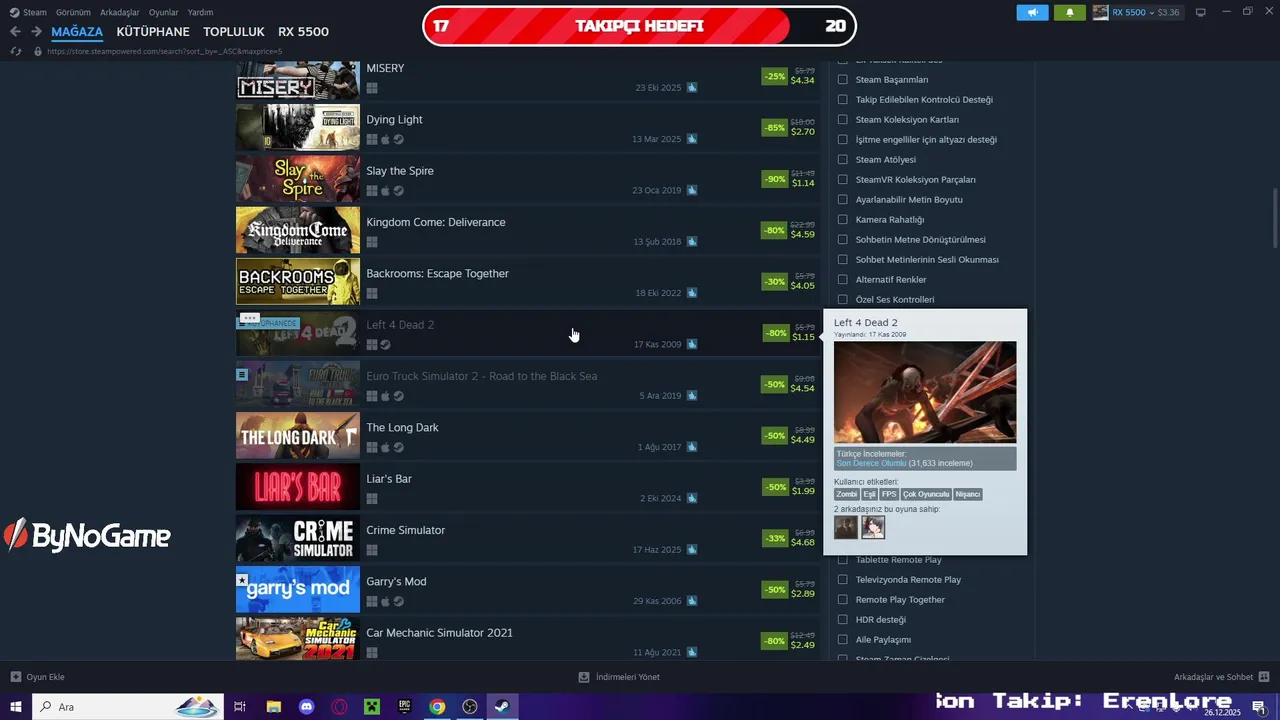
Task: Open Discord from the taskbar
Action: tap(307, 707)
